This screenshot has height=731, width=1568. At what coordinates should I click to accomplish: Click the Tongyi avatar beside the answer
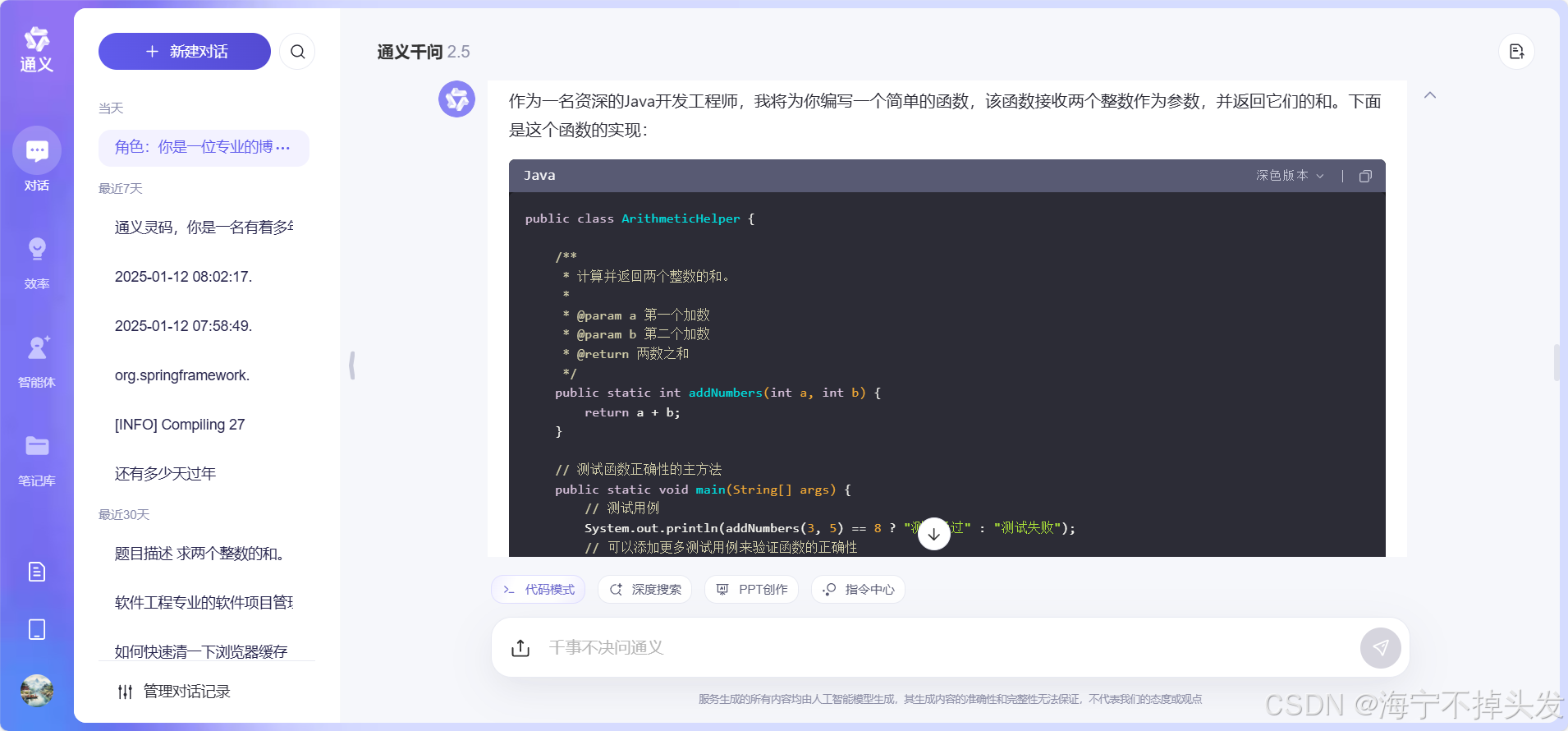[x=456, y=99]
